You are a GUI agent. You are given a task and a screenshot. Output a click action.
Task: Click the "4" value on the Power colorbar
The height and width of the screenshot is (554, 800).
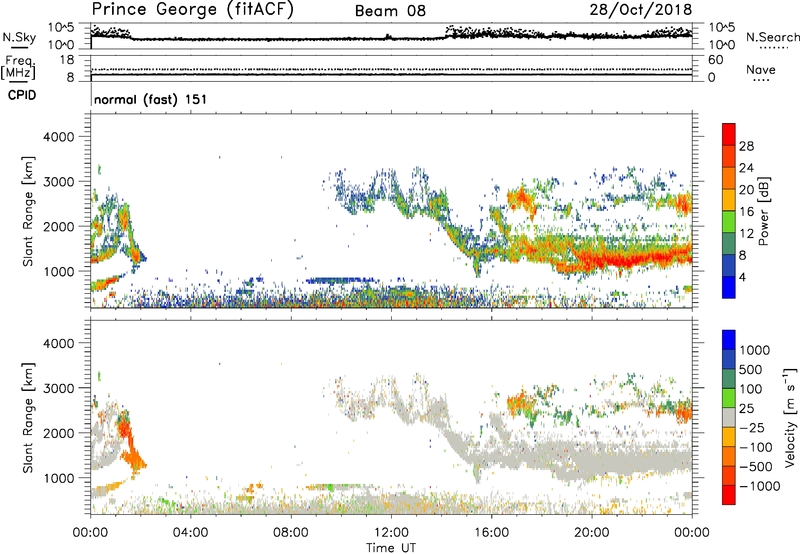pos(742,277)
